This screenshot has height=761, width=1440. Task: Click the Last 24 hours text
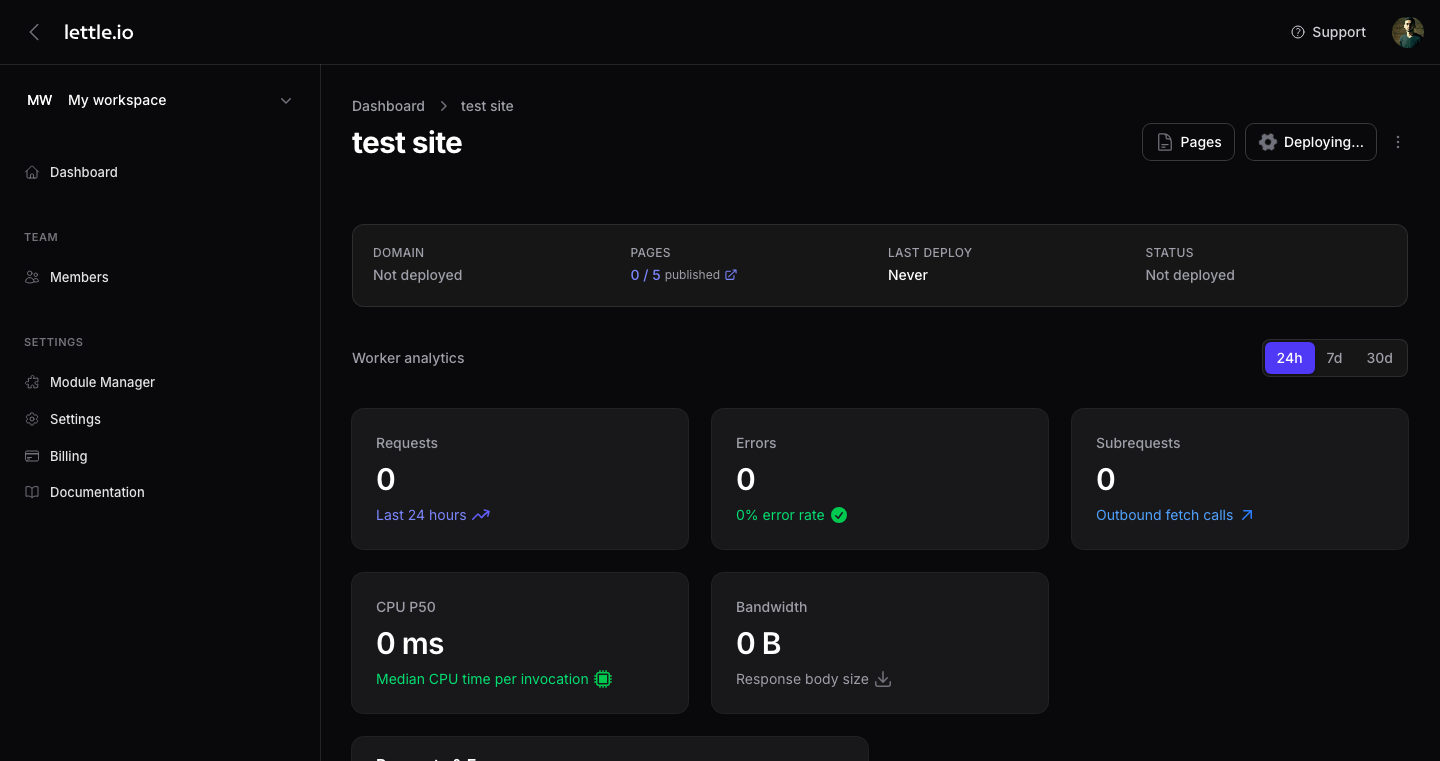[x=421, y=515]
